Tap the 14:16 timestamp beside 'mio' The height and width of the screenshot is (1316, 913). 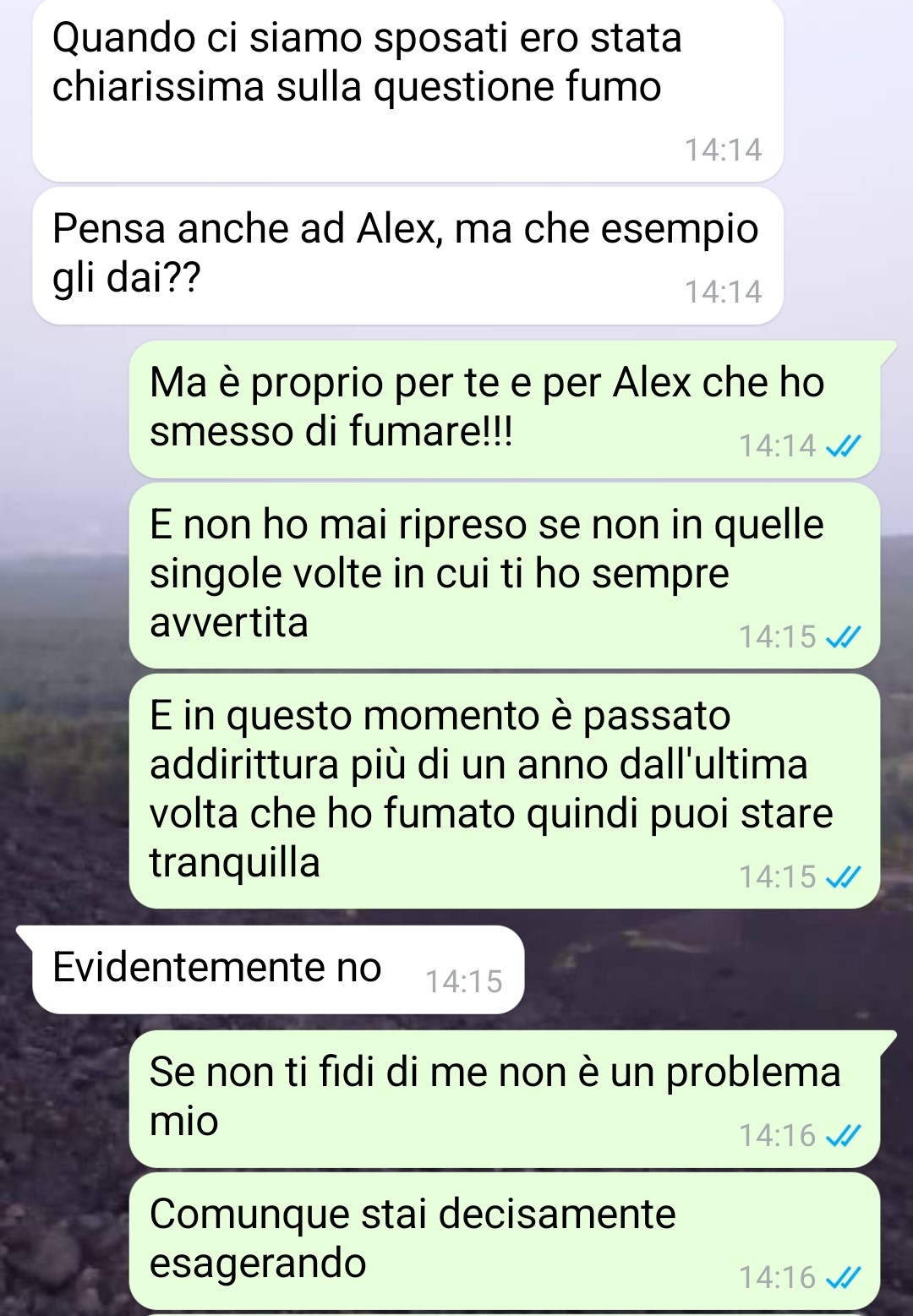click(778, 1135)
